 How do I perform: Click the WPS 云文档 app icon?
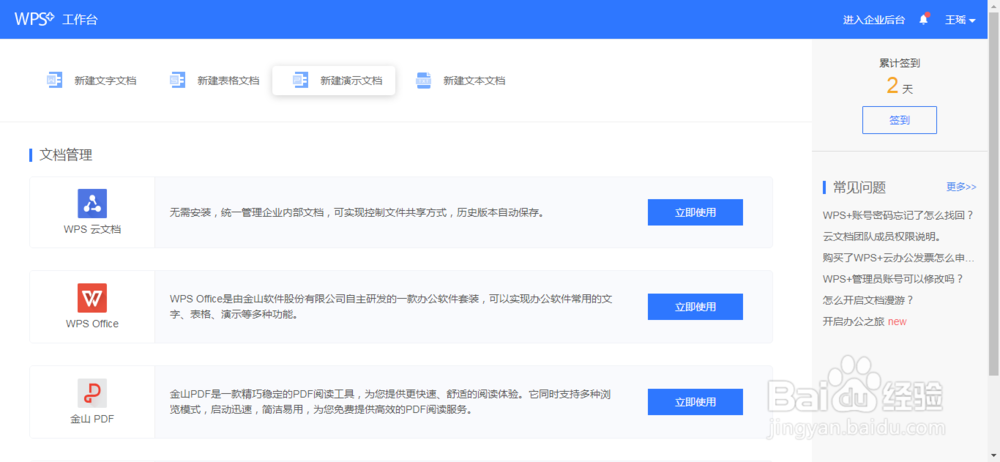(x=92, y=204)
